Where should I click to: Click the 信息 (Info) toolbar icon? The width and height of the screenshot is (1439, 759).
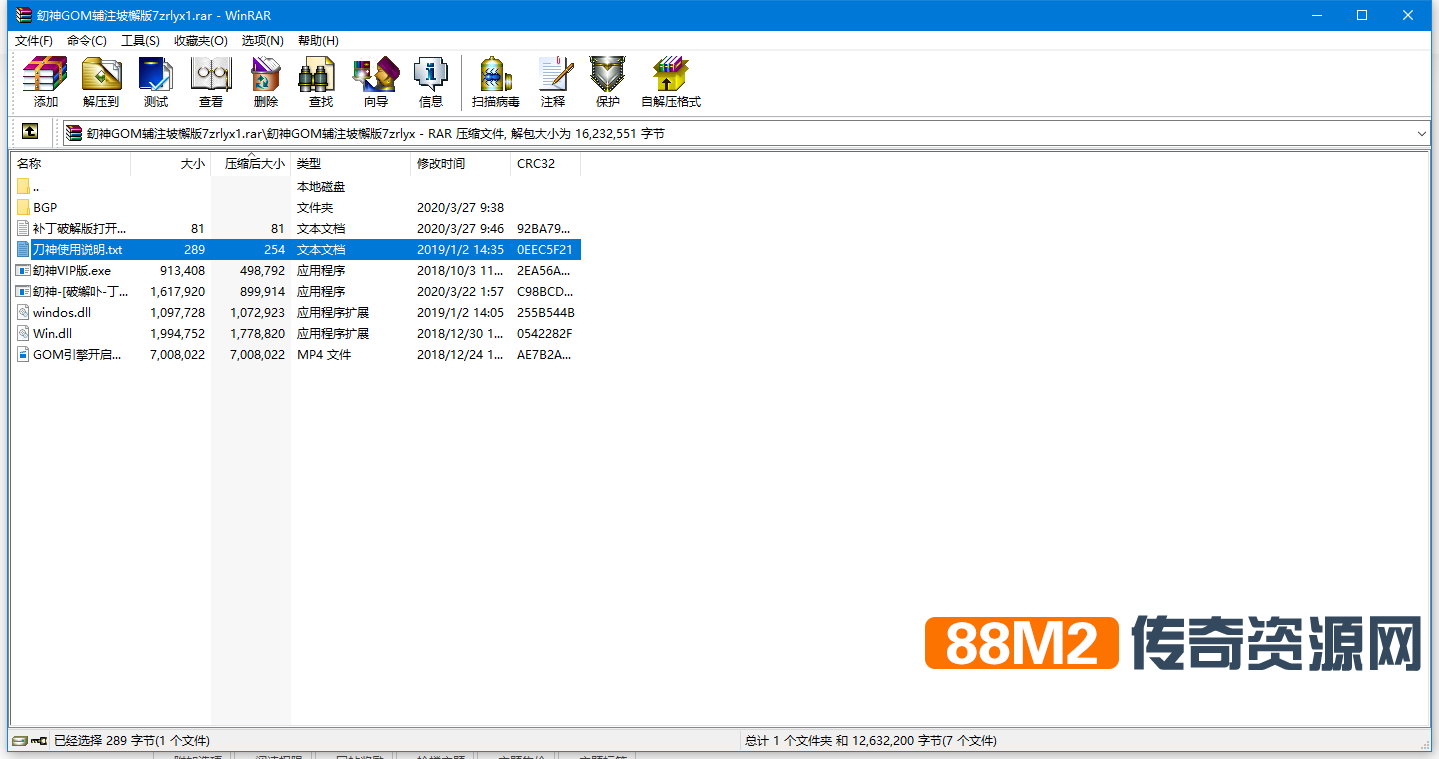pyautogui.click(x=431, y=75)
